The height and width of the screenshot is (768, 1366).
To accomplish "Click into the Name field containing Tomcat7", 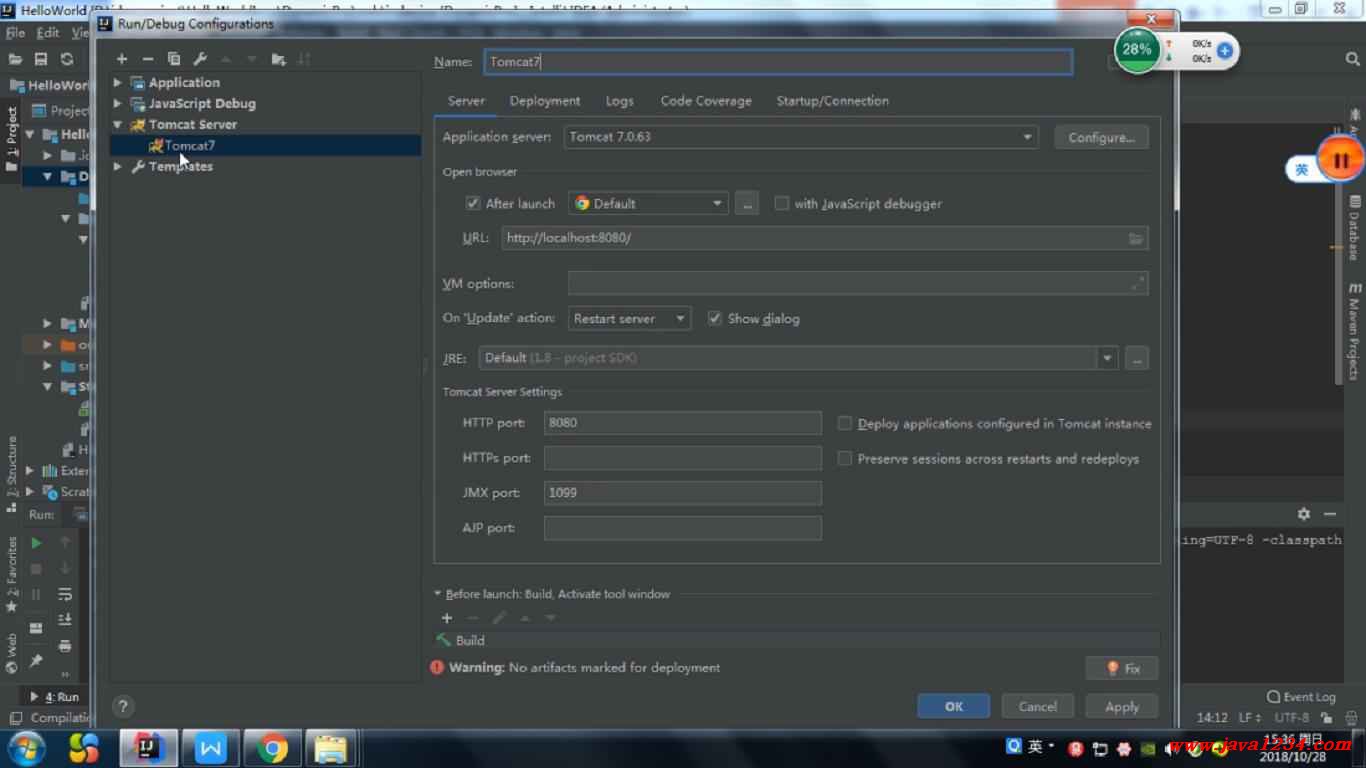I will tap(778, 61).
